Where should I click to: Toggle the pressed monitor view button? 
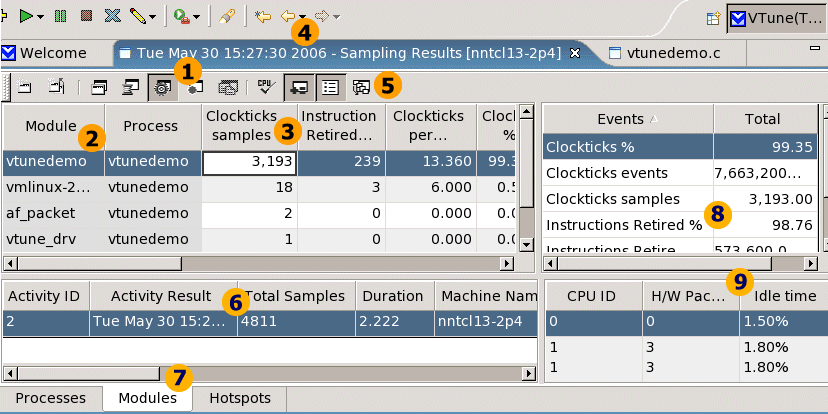298,87
